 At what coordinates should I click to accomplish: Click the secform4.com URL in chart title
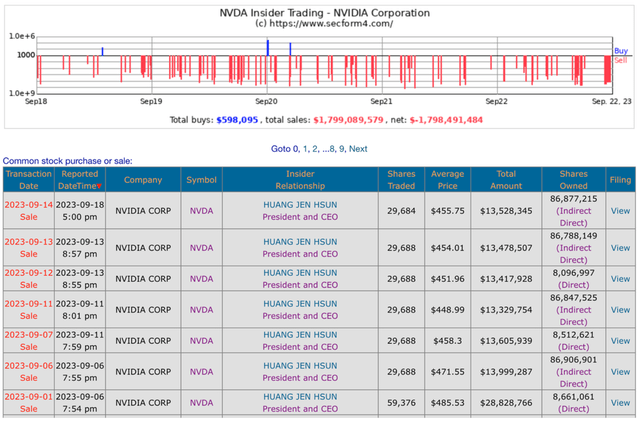(331, 24)
